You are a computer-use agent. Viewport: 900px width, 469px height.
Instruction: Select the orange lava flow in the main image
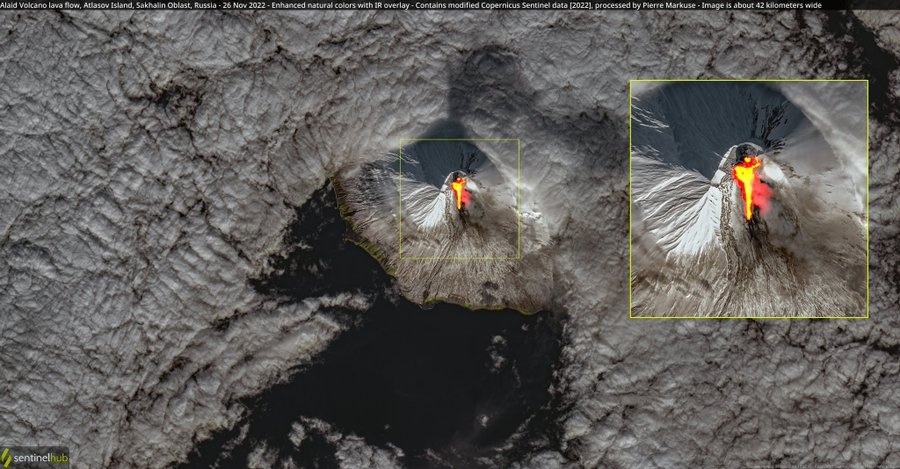click(459, 192)
